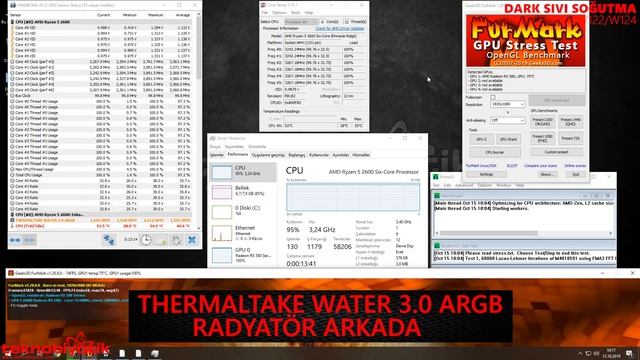Open the Görünüm menu in Task Manager
The height and width of the screenshot is (360, 640).
click(x=258, y=147)
